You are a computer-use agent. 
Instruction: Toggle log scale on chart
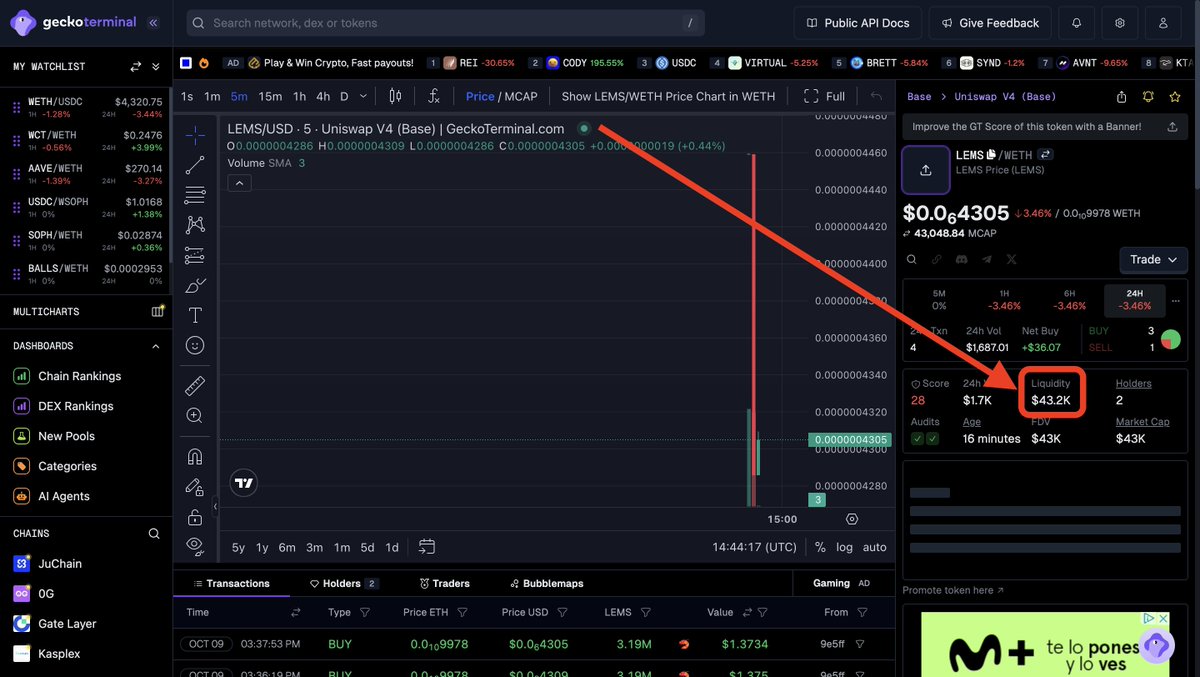coord(845,547)
